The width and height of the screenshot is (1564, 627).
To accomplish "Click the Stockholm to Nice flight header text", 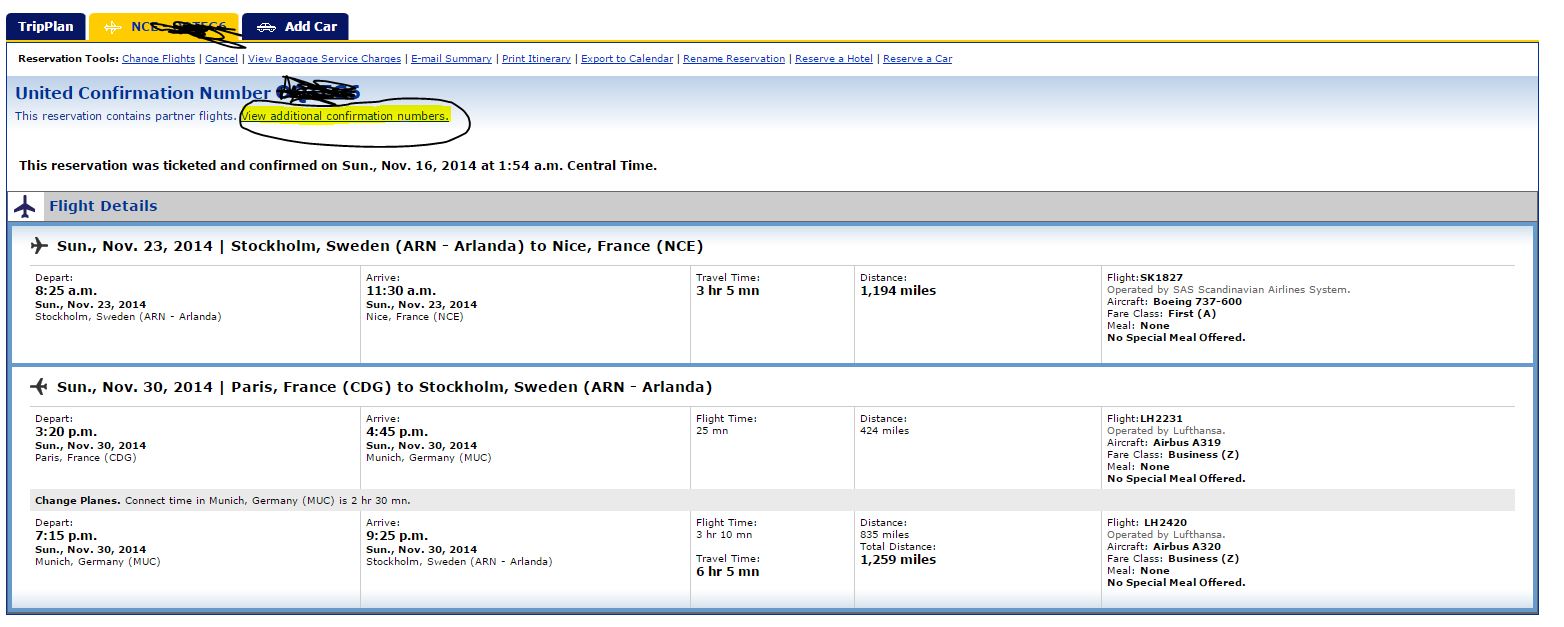I will [x=380, y=246].
